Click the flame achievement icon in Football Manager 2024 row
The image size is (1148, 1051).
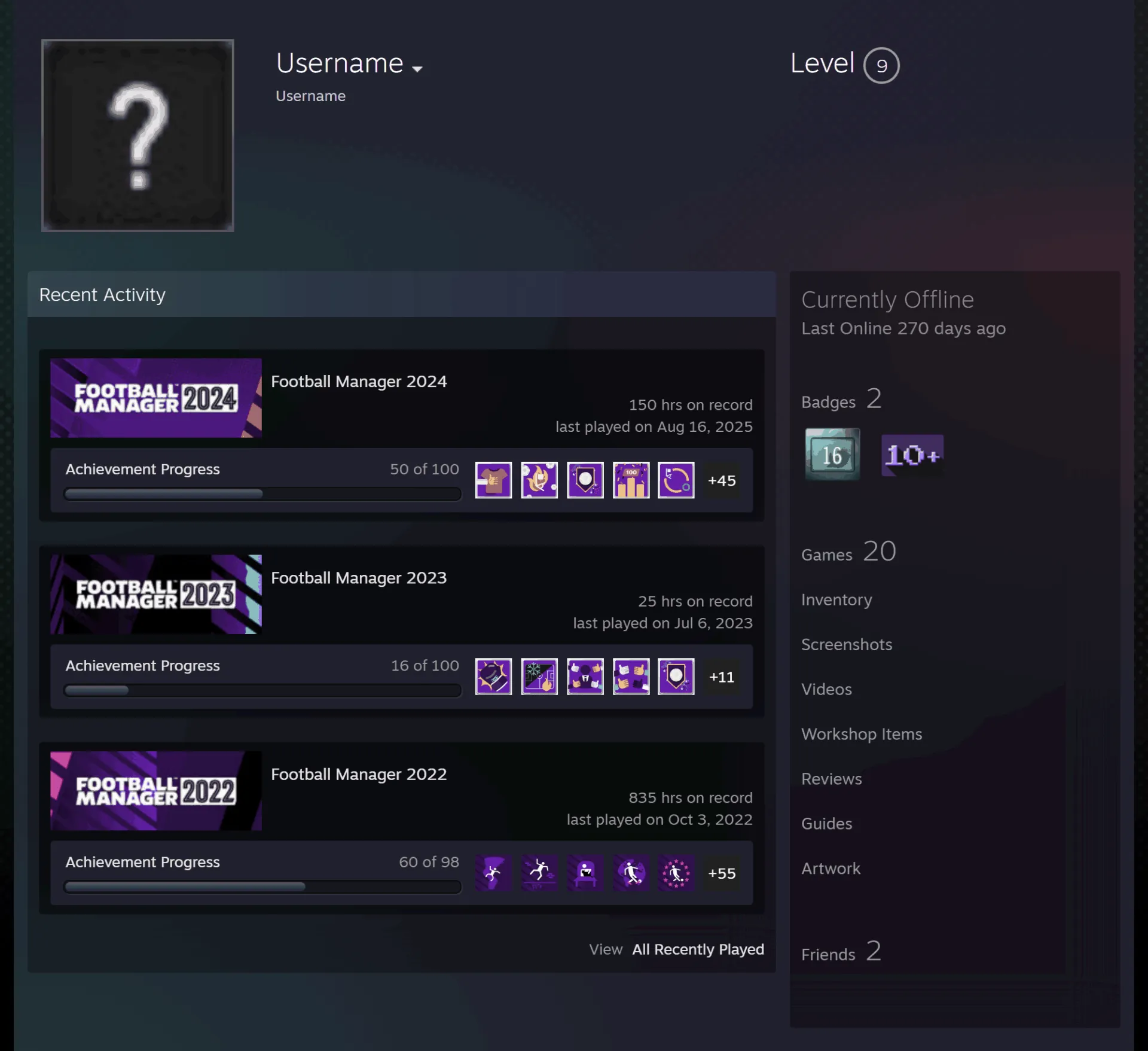[x=539, y=480]
